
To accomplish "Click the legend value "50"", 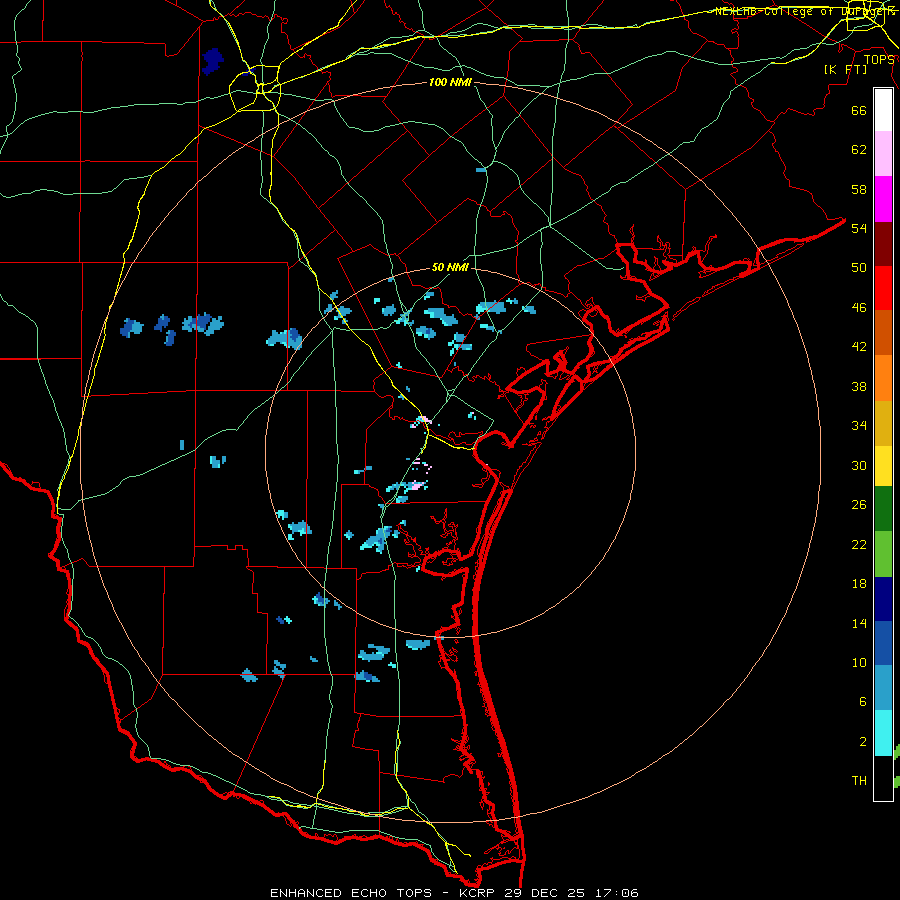I will pos(859,268).
